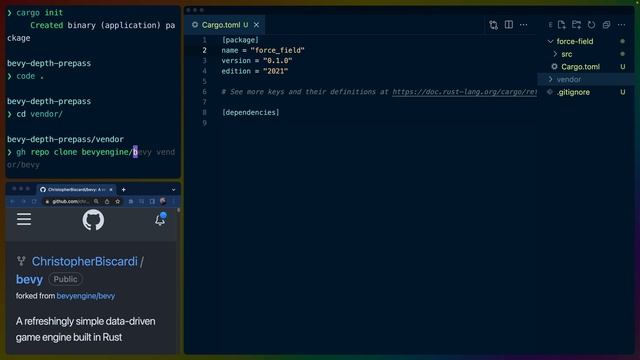The image size is (640, 360).
Task: Click the 'code .' command in terminal
Action: (x=30, y=76)
